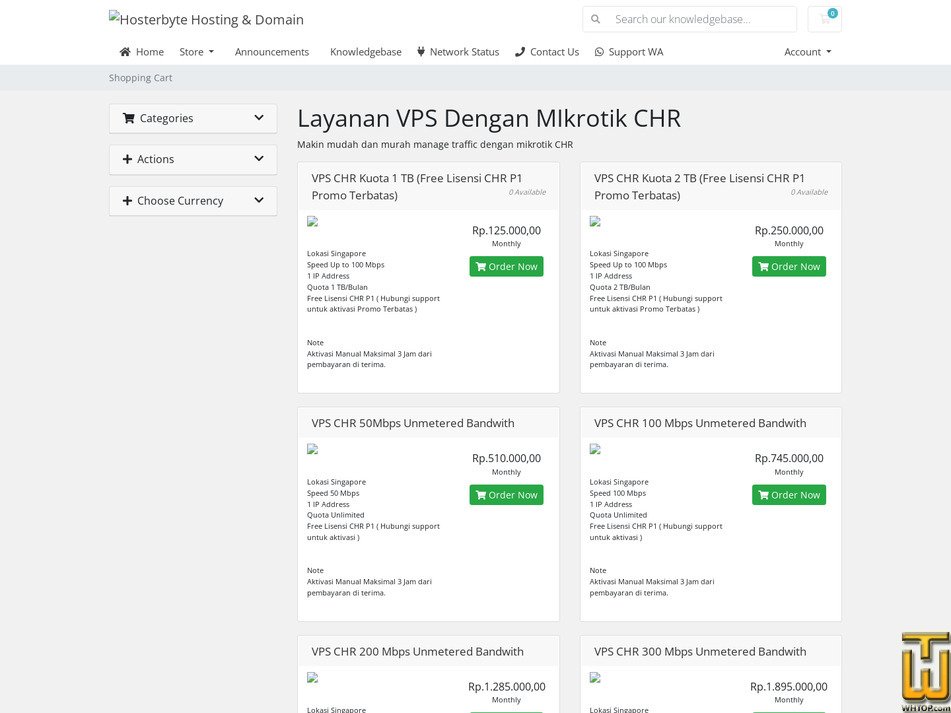The height and width of the screenshot is (713, 951).
Task: Select Knowledgebase in the navigation menu
Action: (x=365, y=51)
